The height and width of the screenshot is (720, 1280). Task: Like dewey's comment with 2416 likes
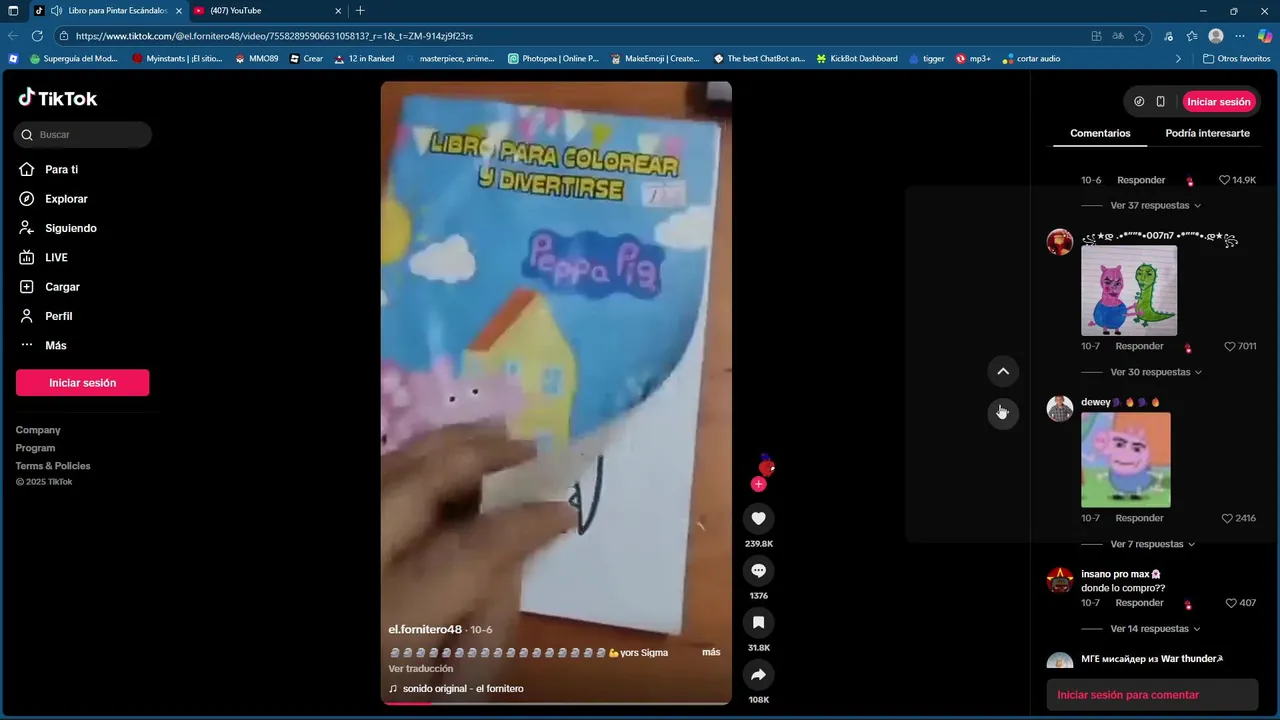[1227, 518]
